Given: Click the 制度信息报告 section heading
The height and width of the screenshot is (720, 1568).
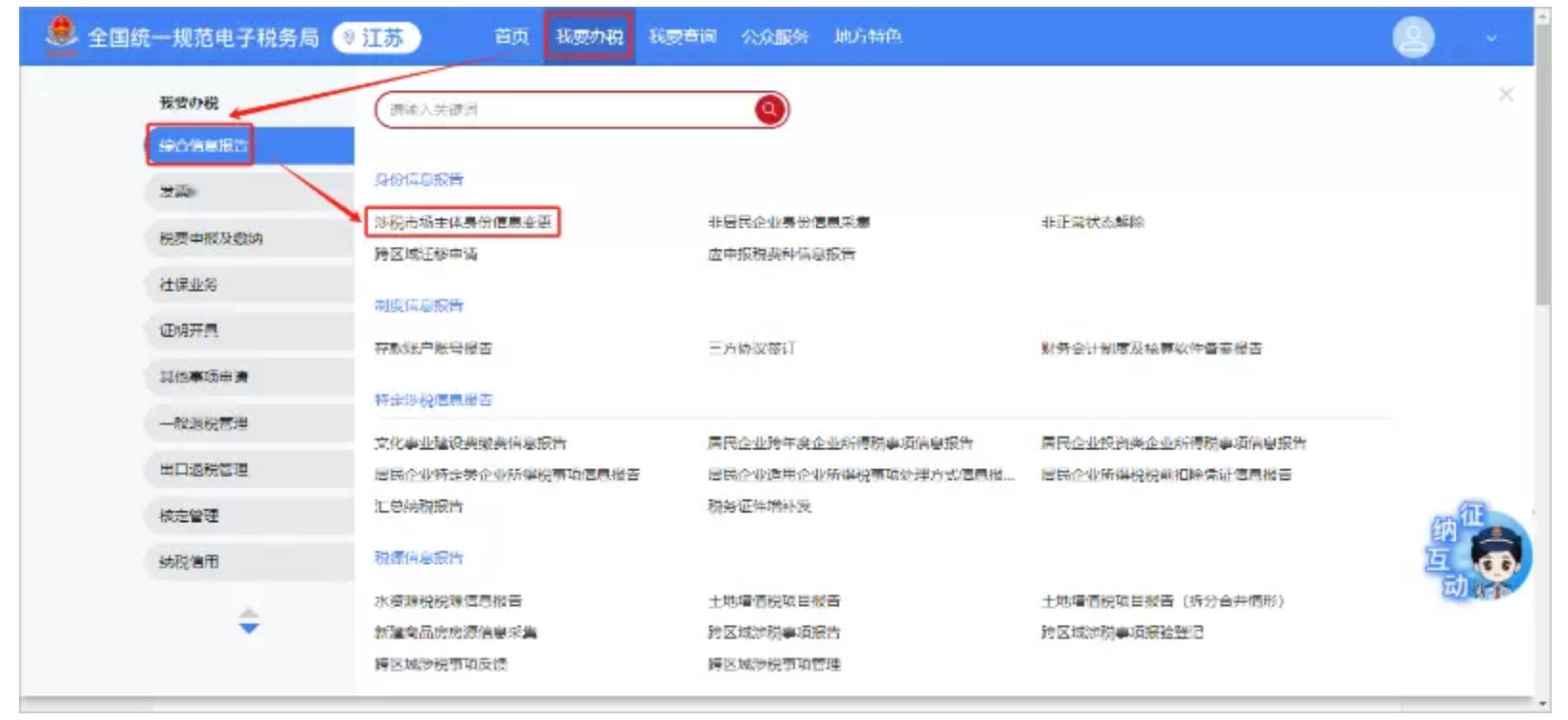Looking at the screenshot, I should tap(419, 306).
